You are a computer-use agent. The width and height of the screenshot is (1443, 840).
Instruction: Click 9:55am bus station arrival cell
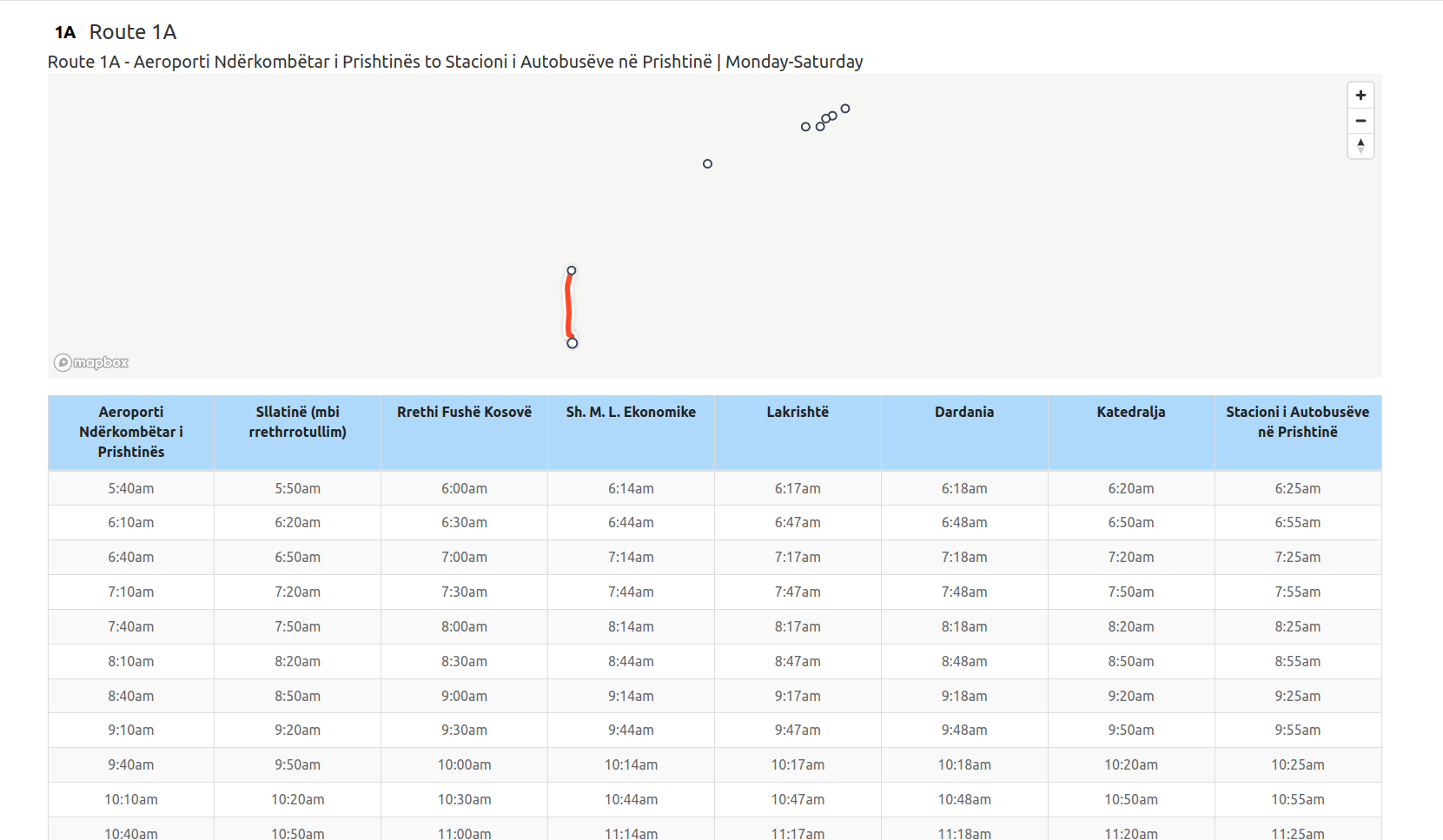coord(1298,731)
